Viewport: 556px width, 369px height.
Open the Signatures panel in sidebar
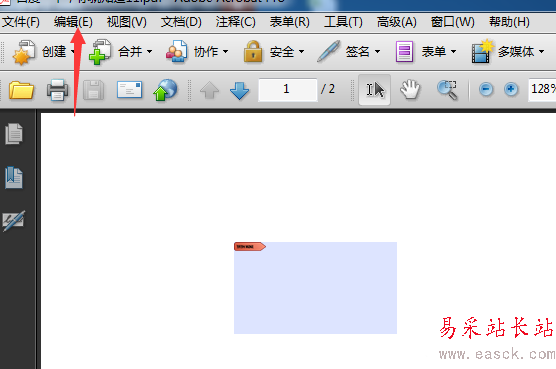[14, 220]
